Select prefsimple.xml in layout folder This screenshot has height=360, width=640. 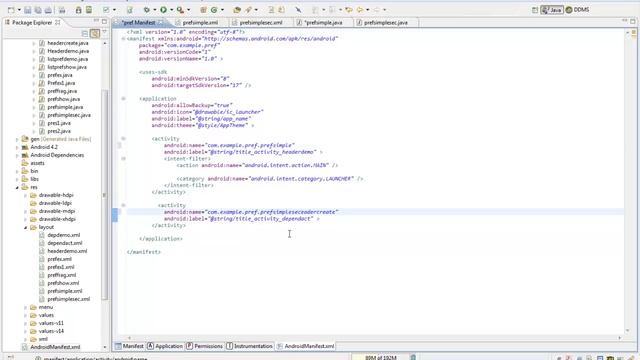64,291
